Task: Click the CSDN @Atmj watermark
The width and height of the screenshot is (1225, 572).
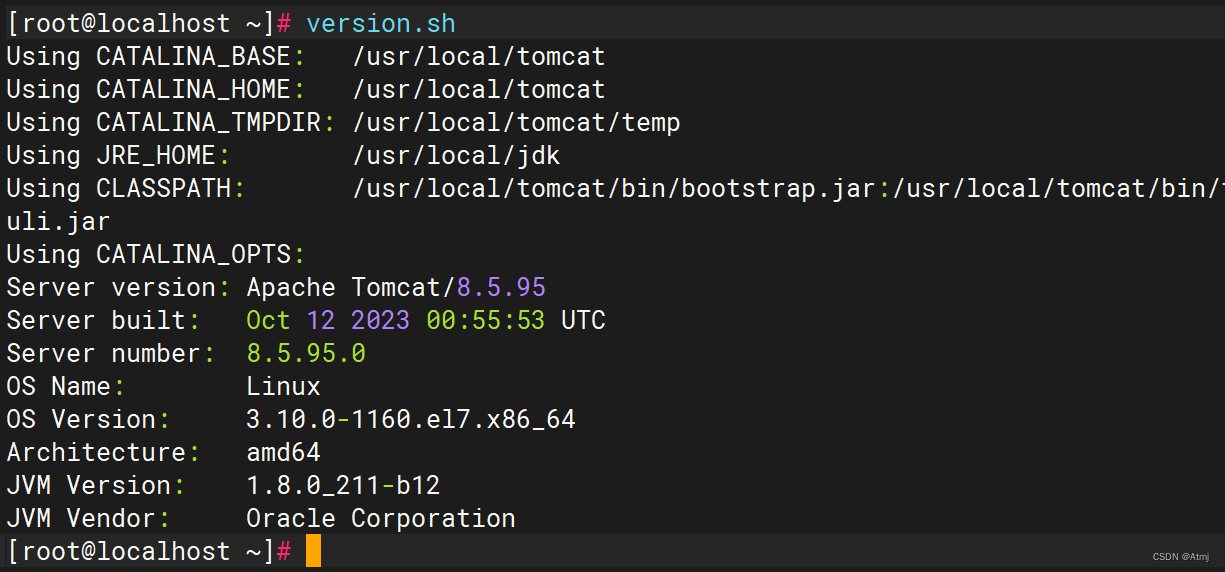Action: click(1181, 557)
